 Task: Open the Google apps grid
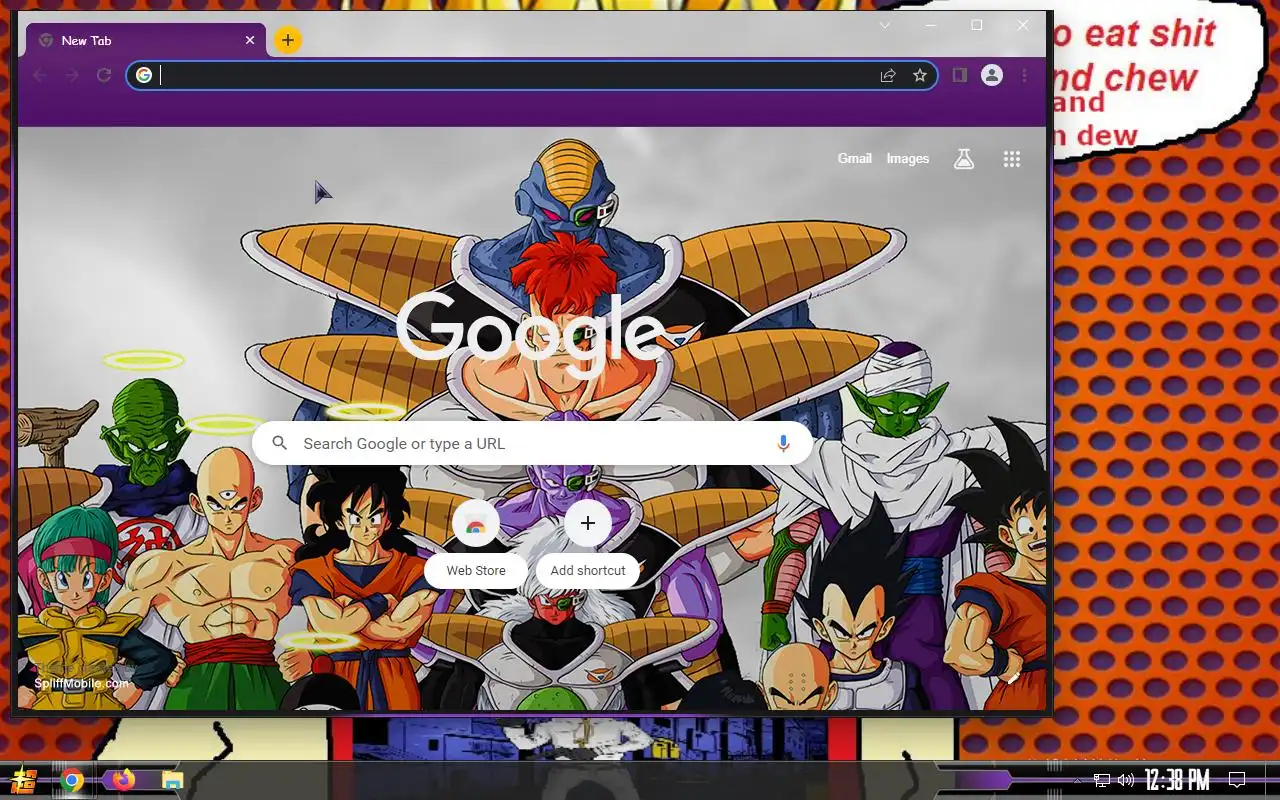pyautogui.click(x=1012, y=159)
